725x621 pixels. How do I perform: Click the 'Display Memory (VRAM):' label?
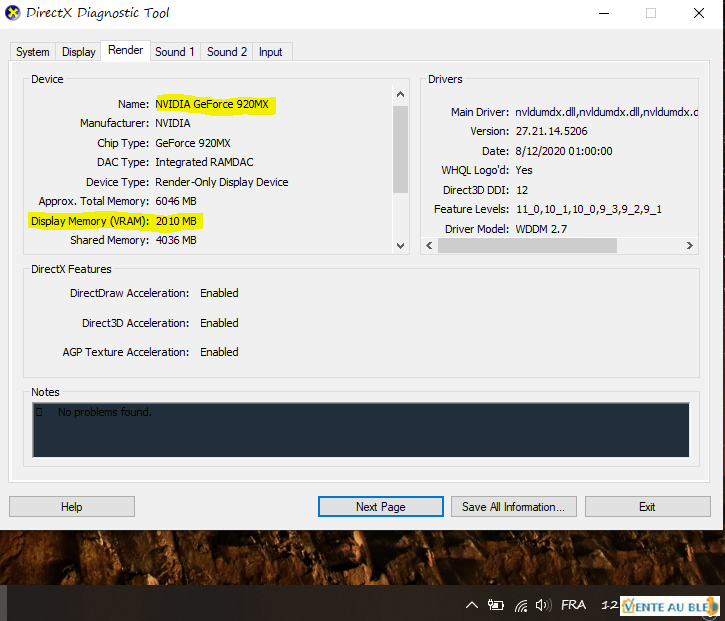90,221
